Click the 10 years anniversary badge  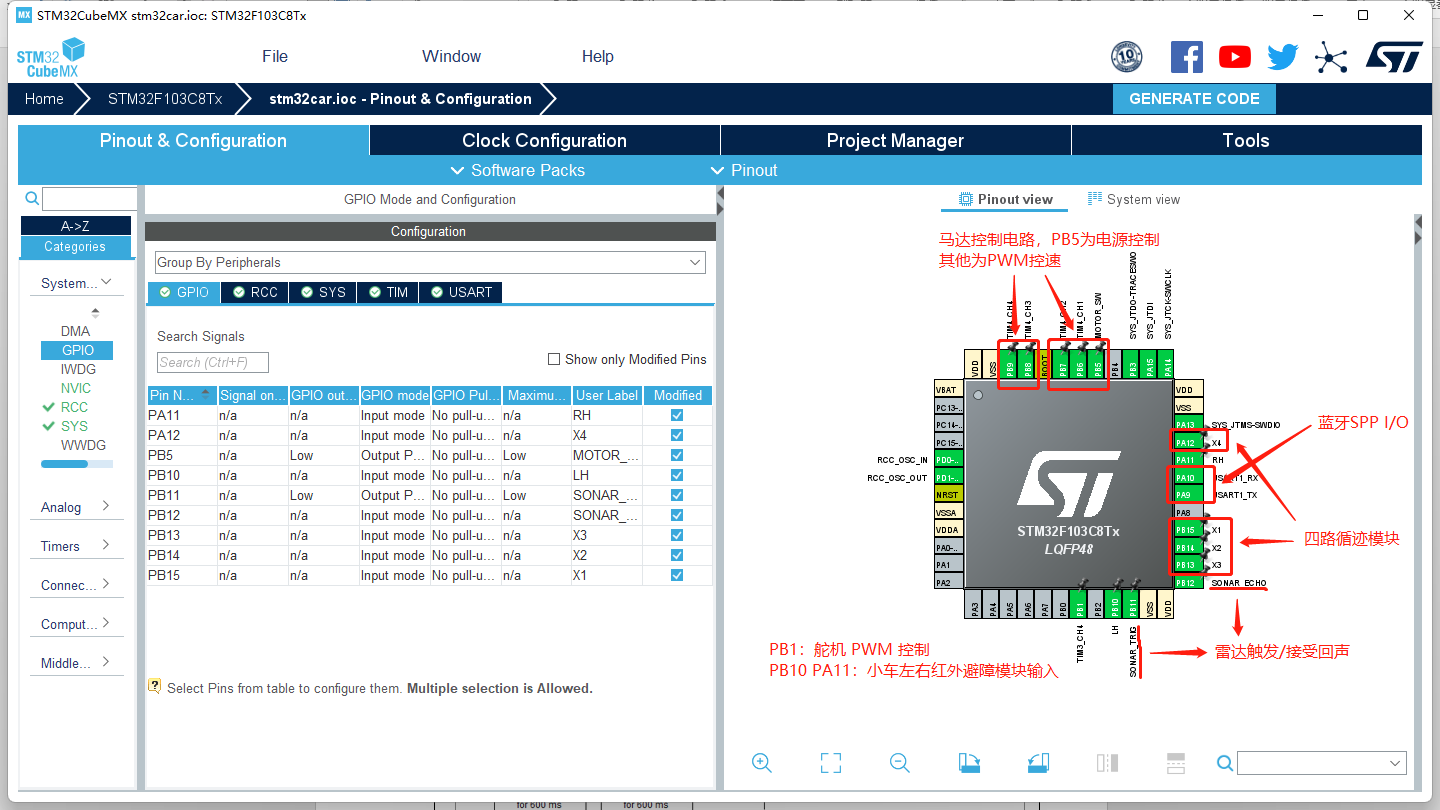(1127, 57)
